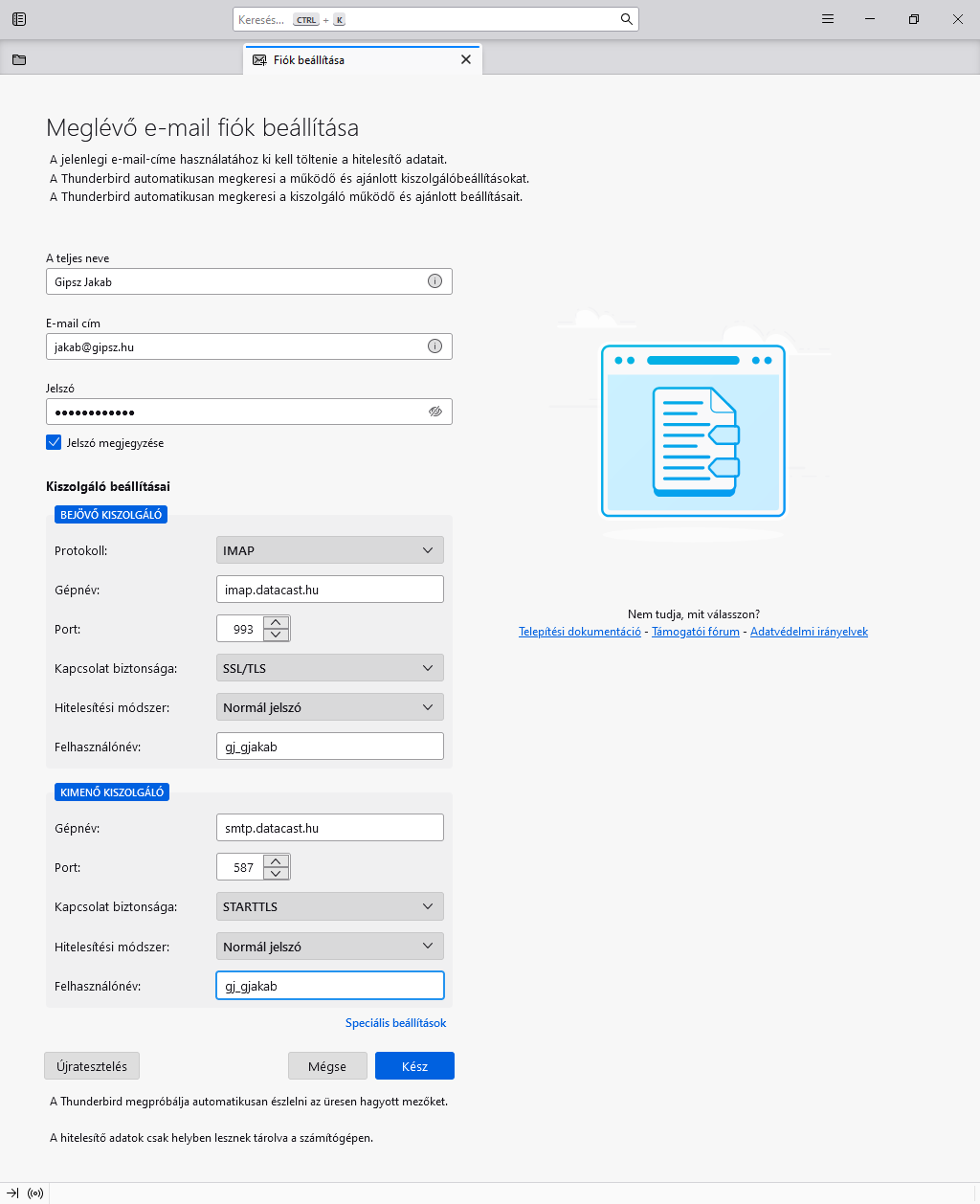This screenshot has width=980, height=1204.
Task: Click the status bar collapse arrow icon
Action: coord(12,1193)
